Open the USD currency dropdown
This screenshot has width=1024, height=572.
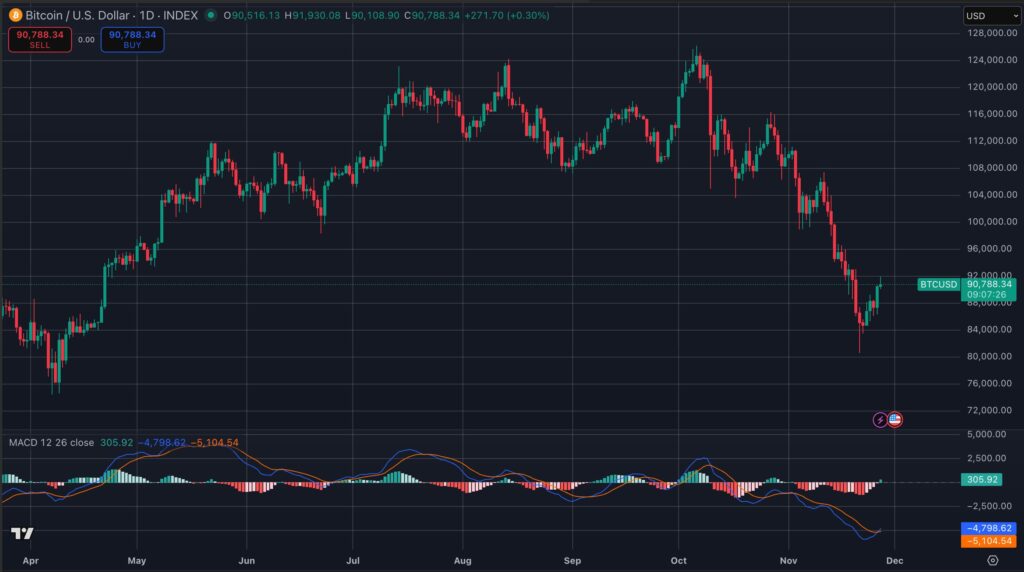(x=992, y=16)
